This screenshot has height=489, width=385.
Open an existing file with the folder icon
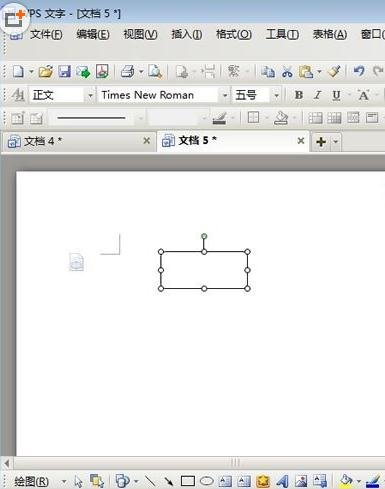pyautogui.click(x=45, y=71)
